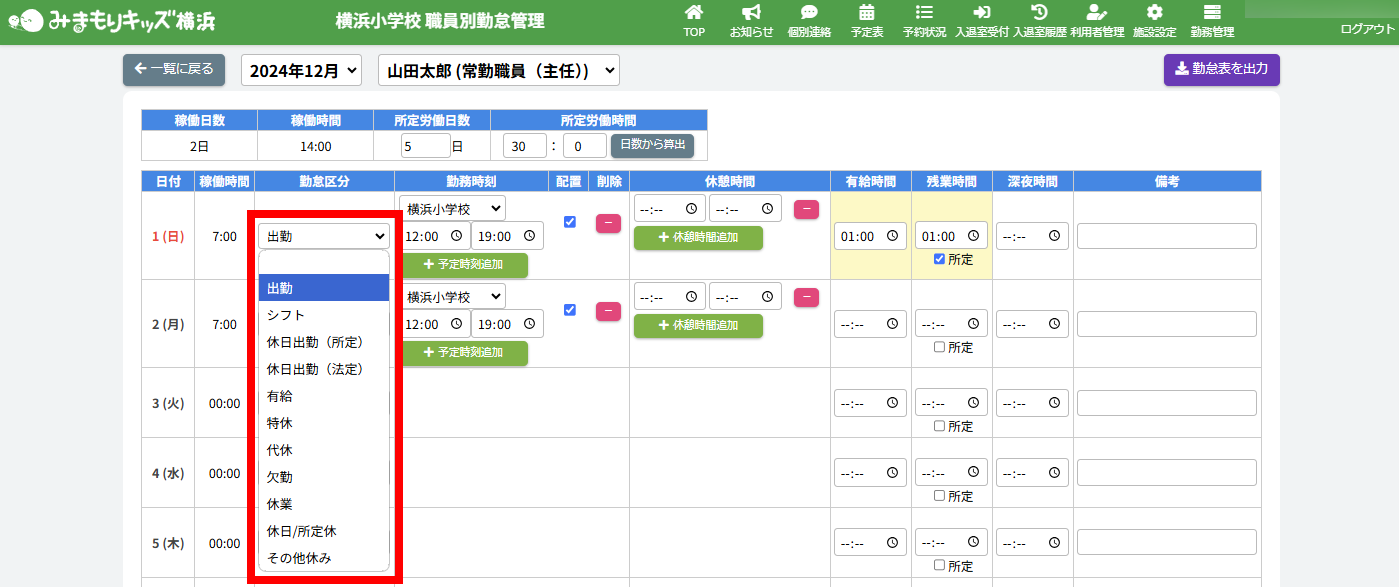The width and height of the screenshot is (1399, 587).
Task: Click the 勤怠表を出力 button
Action: tap(1221, 70)
